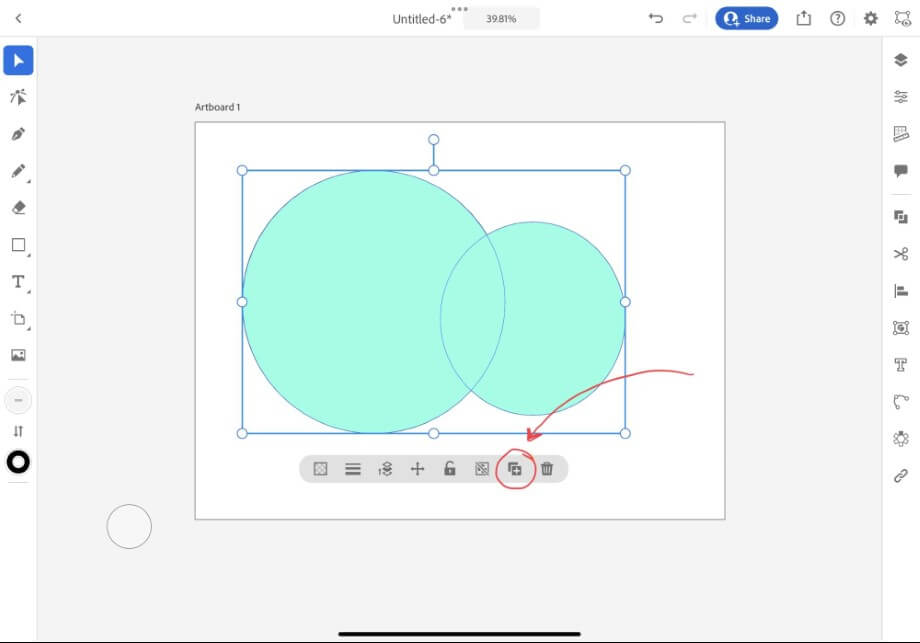Open the scissors Object panel
Viewport: 920px width, 643px height.
(x=901, y=253)
